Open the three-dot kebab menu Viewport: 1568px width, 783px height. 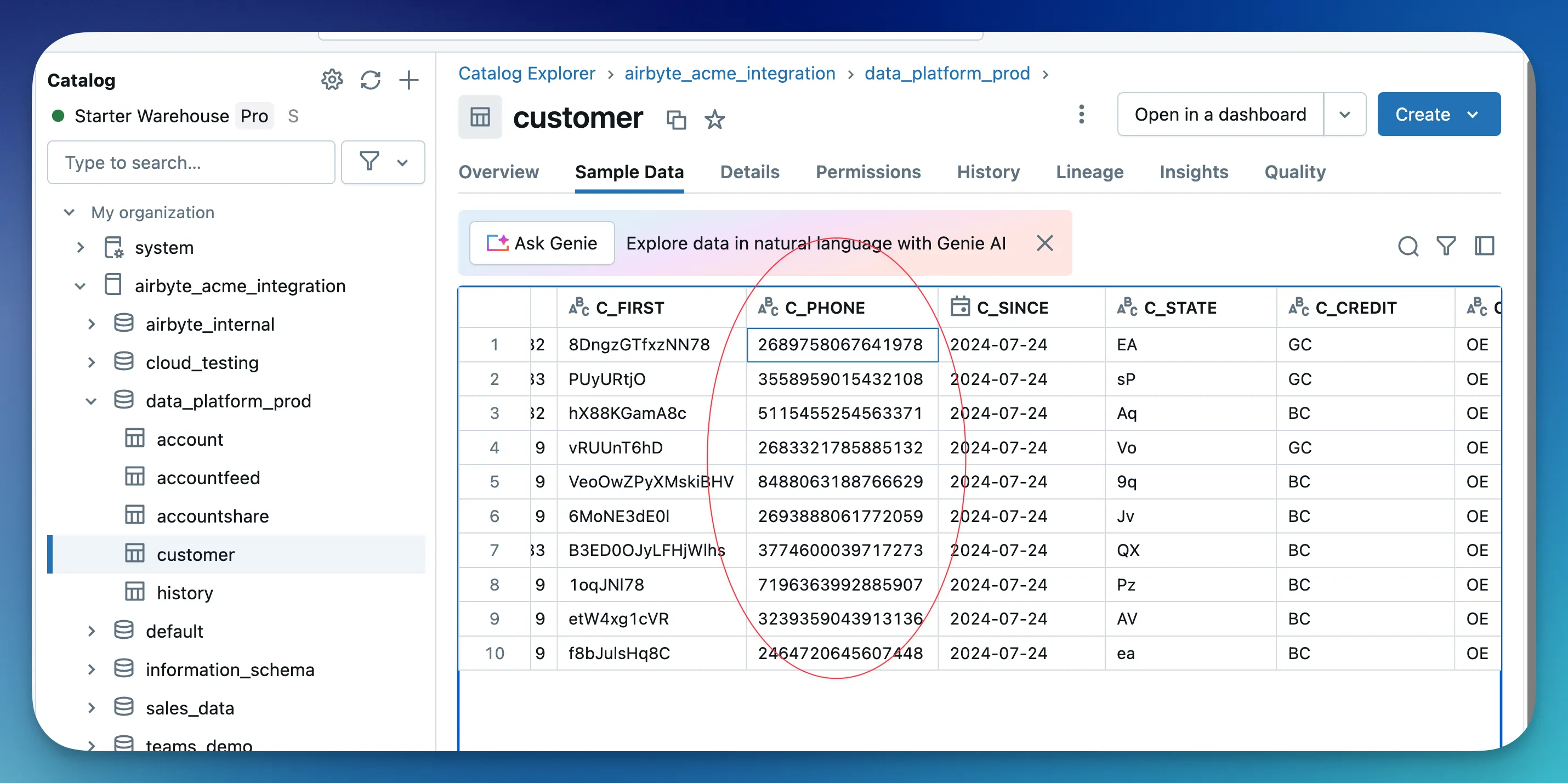click(1081, 115)
